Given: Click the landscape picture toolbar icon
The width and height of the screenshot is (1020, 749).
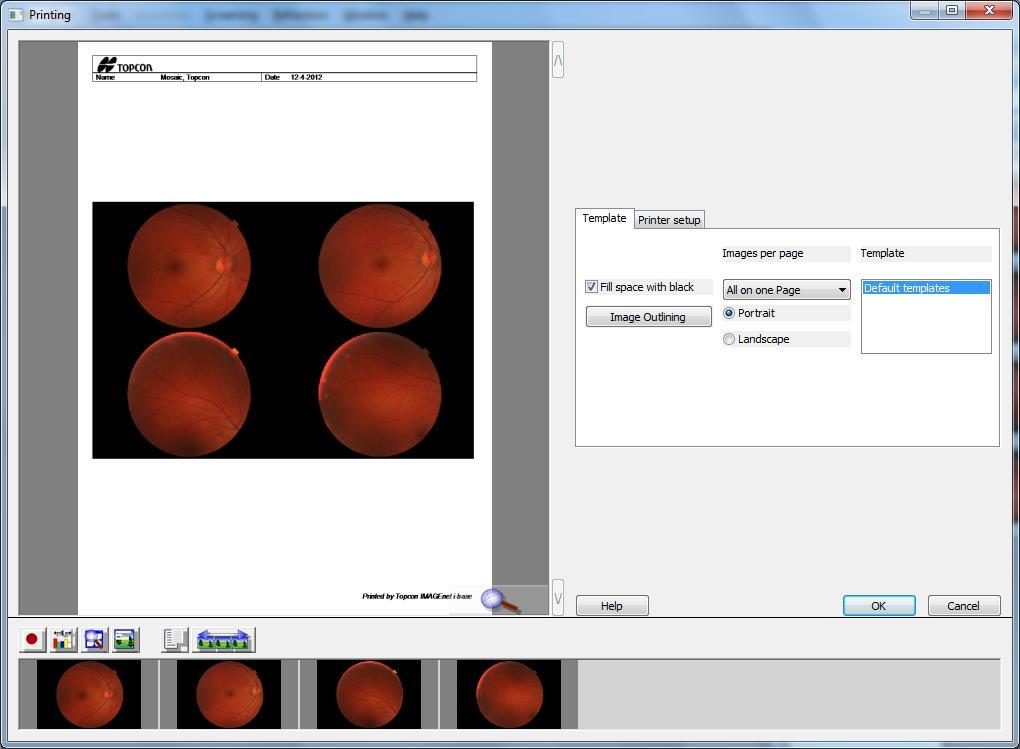Looking at the screenshot, I should click(x=126, y=640).
